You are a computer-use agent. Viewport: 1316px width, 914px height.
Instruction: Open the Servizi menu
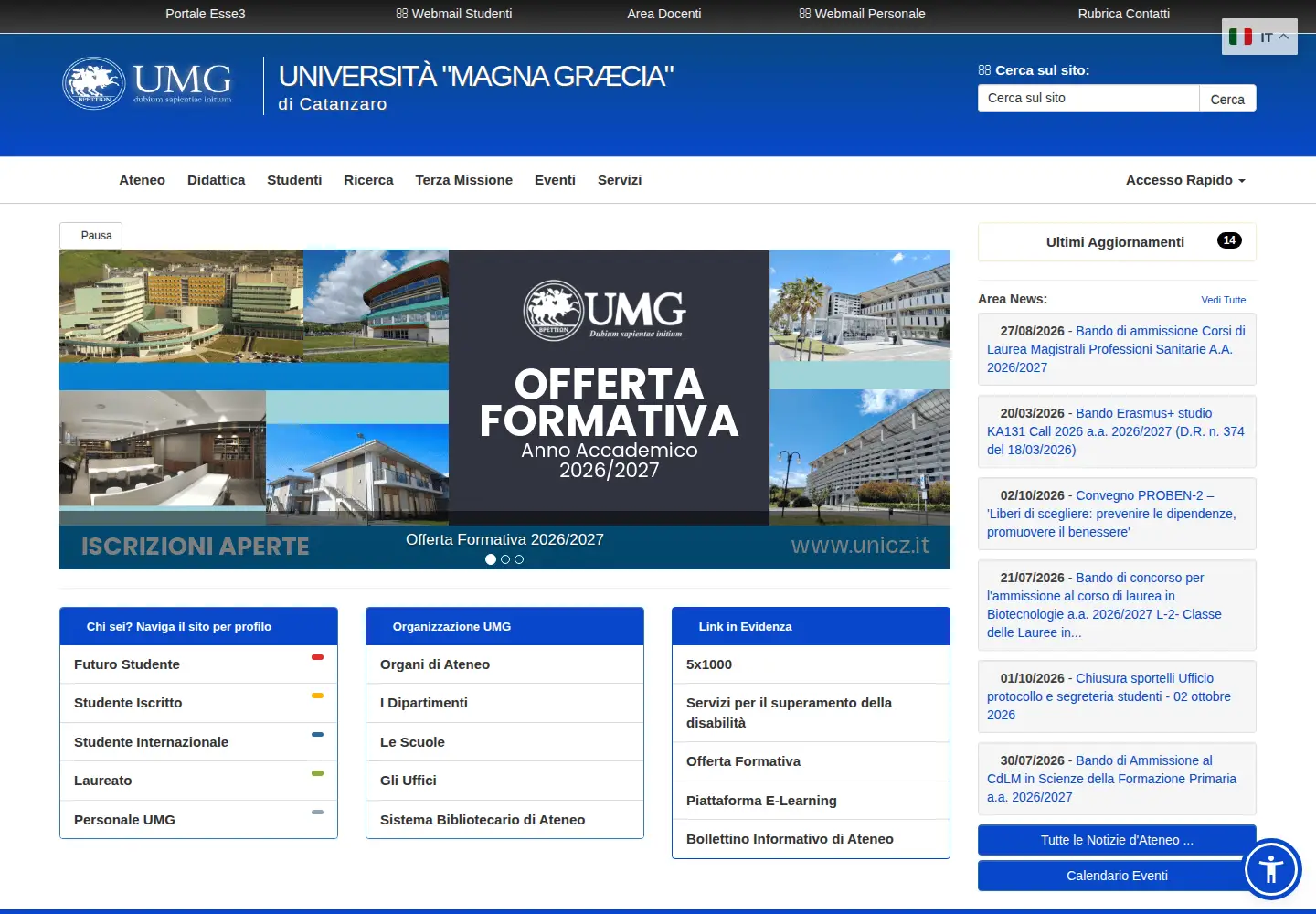point(620,180)
